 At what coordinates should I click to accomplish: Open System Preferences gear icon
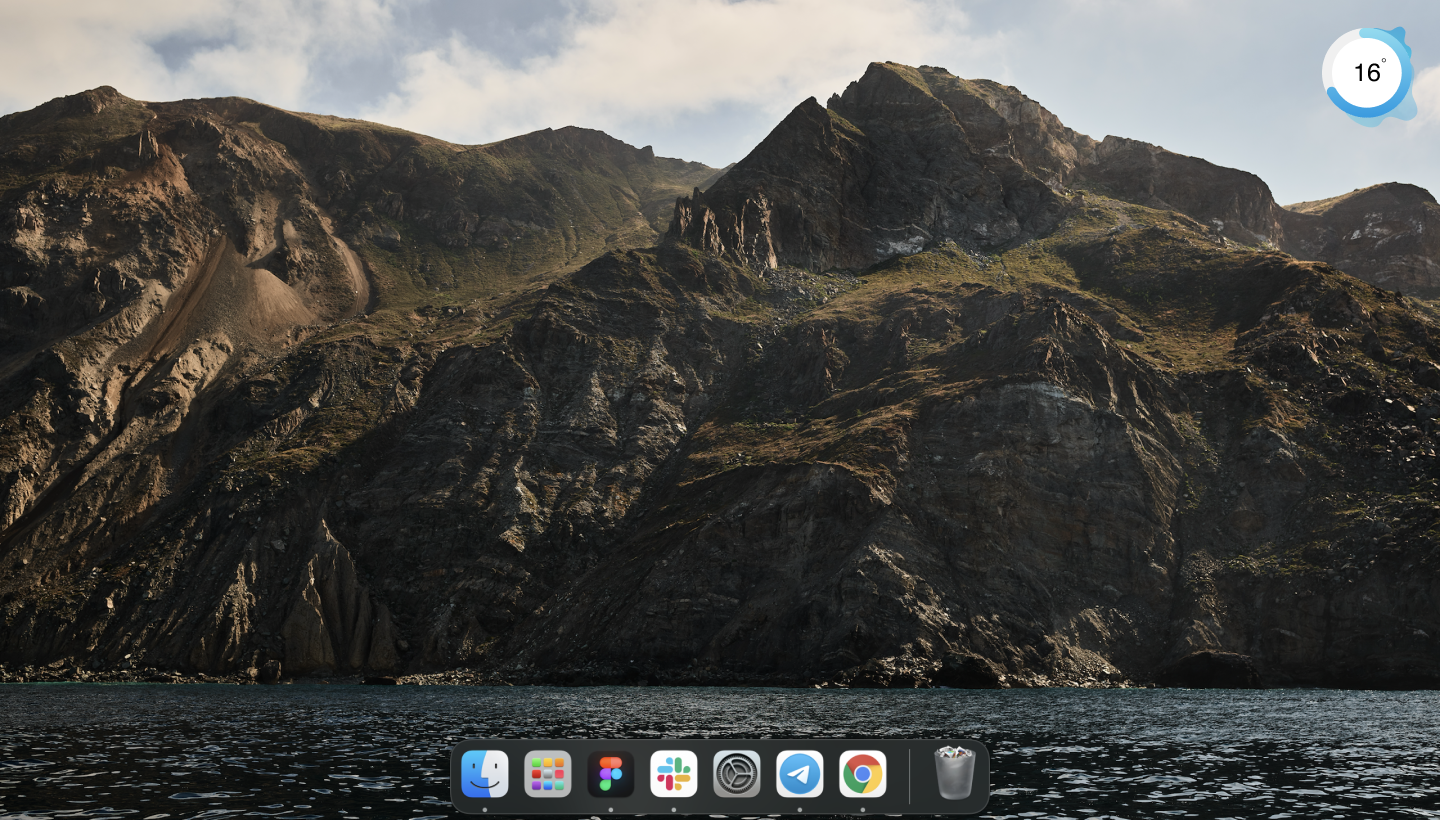(x=737, y=774)
